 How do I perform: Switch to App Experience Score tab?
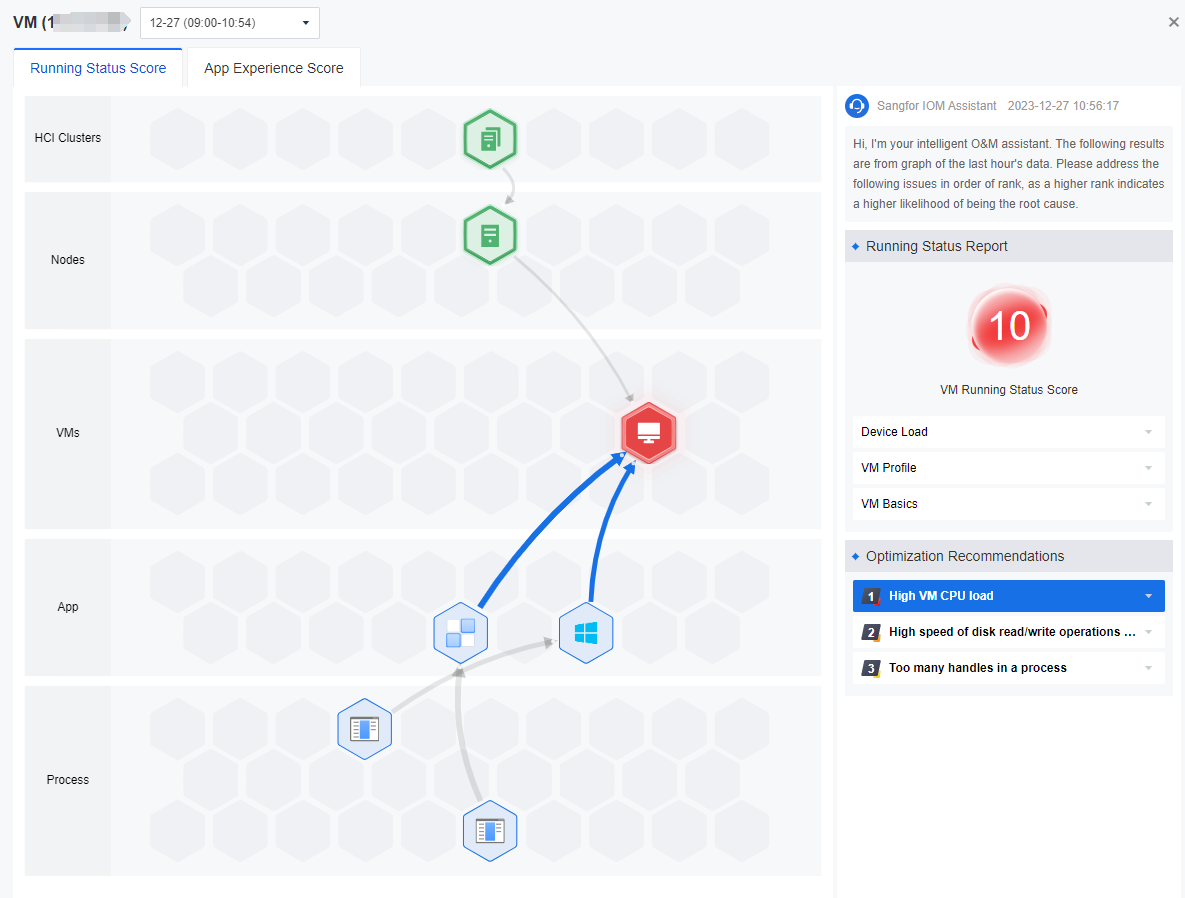pyautogui.click(x=273, y=68)
